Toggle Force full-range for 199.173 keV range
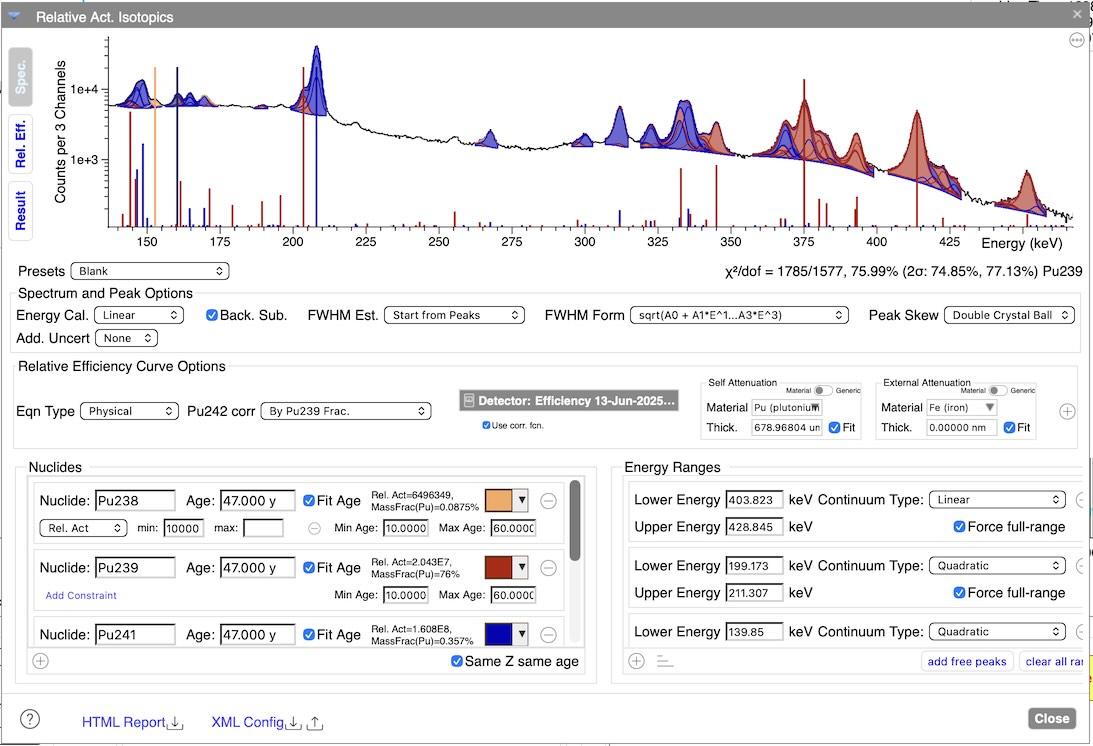The height and width of the screenshot is (746, 1093). click(959, 593)
